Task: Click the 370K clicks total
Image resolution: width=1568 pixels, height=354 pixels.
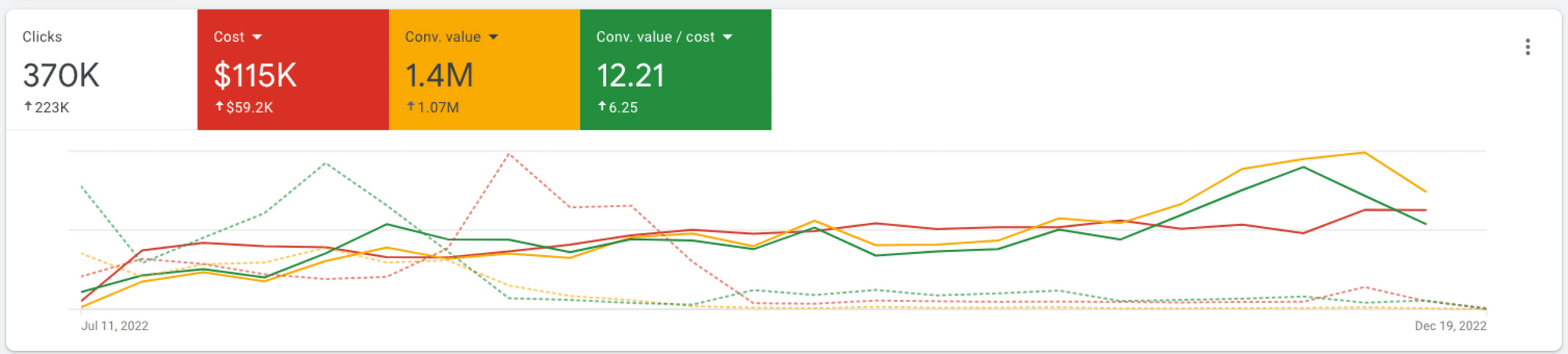Action: point(61,75)
